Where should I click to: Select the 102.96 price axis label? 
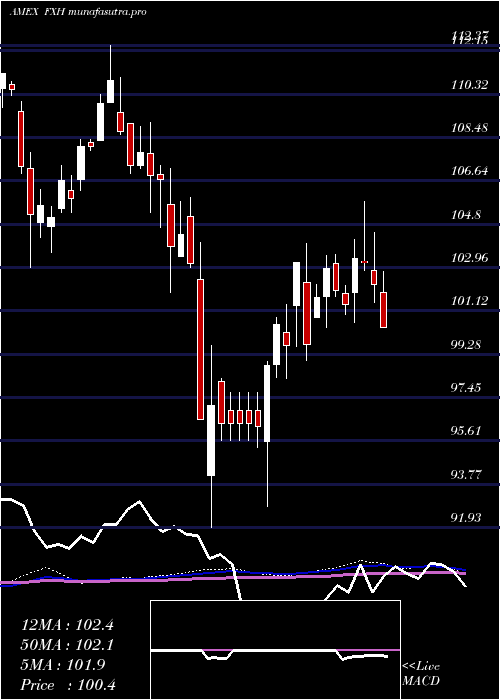[x=469, y=258]
